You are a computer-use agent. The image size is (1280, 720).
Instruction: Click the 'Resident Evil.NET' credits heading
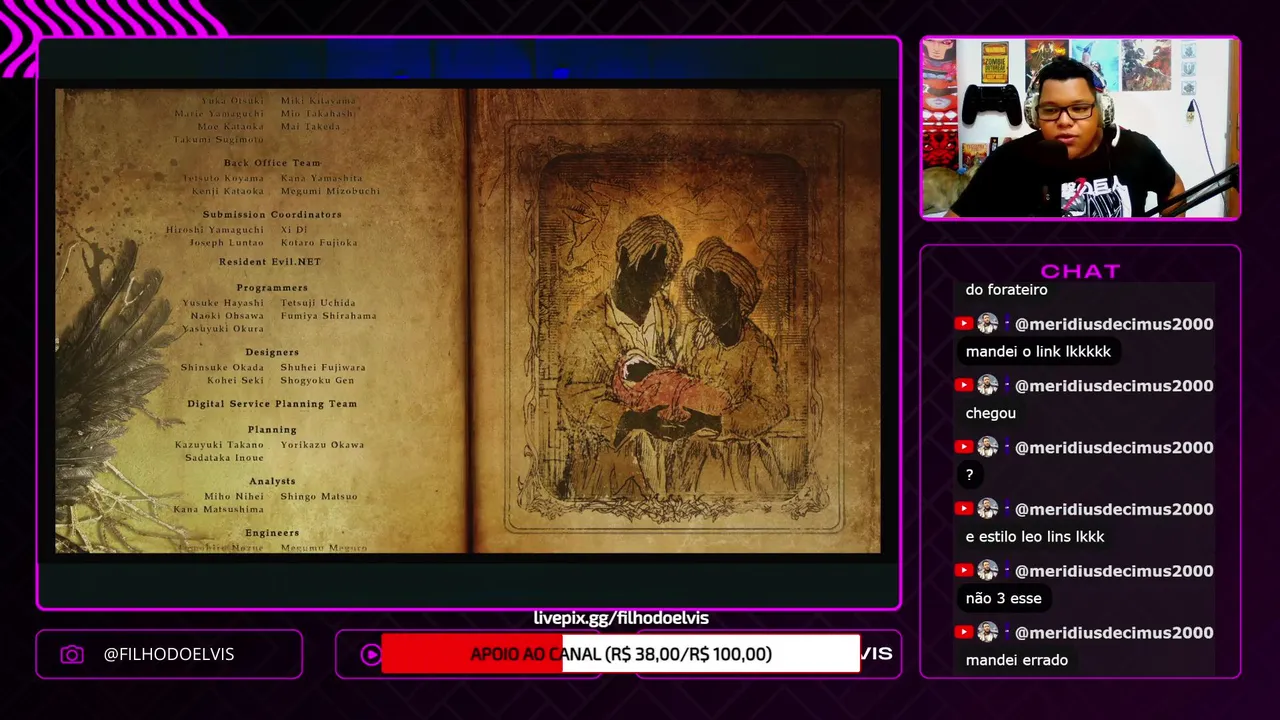click(270, 262)
